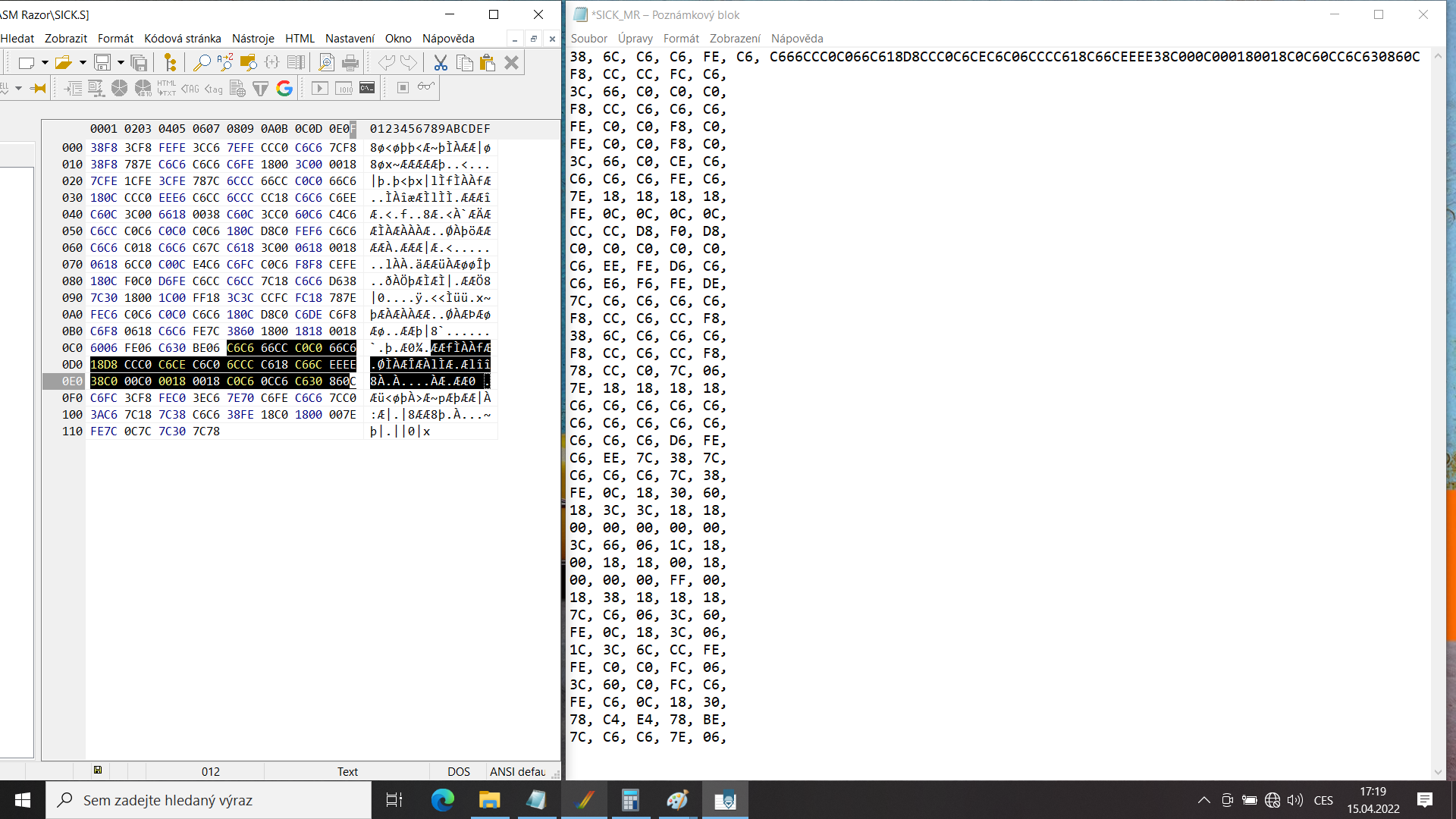Click the Windows taskbar search box
This screenshot has width=1456, height=819.
pos(209,800)
